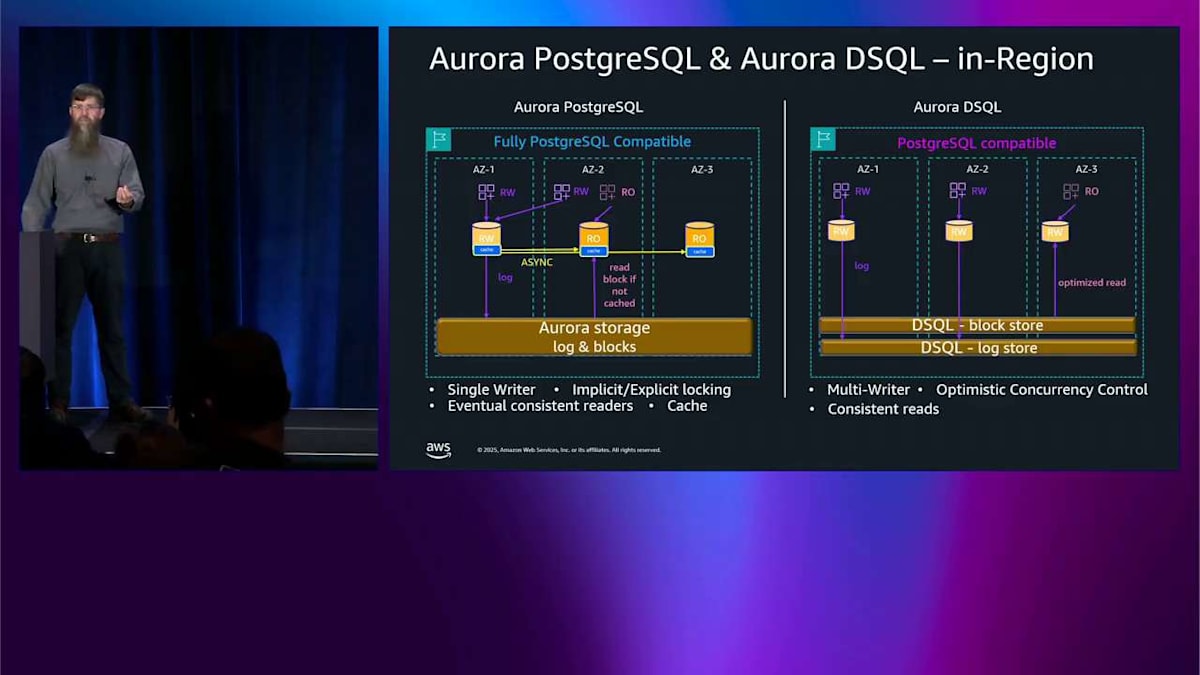
Task: Click the AZ-3 label in Aurora DSQL diagram
Action: click(1086, 169)
